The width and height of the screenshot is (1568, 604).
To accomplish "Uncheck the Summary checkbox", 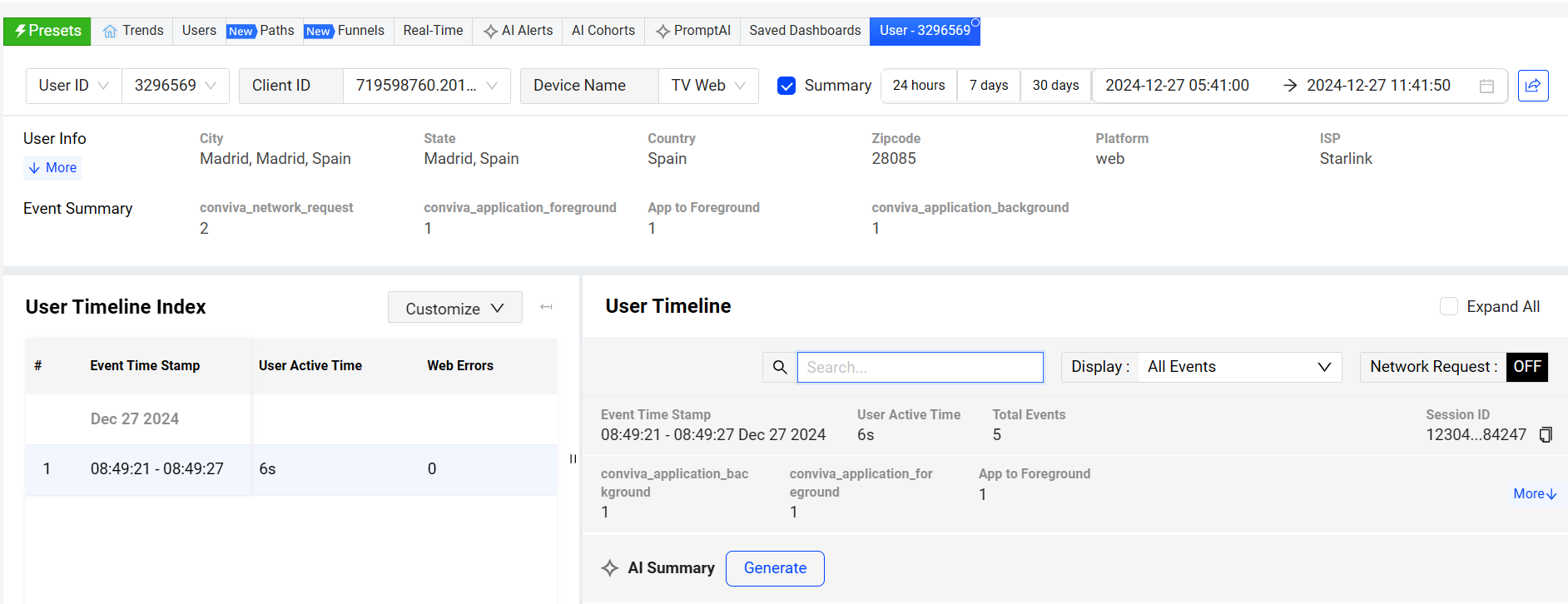I will pos(786,86).
